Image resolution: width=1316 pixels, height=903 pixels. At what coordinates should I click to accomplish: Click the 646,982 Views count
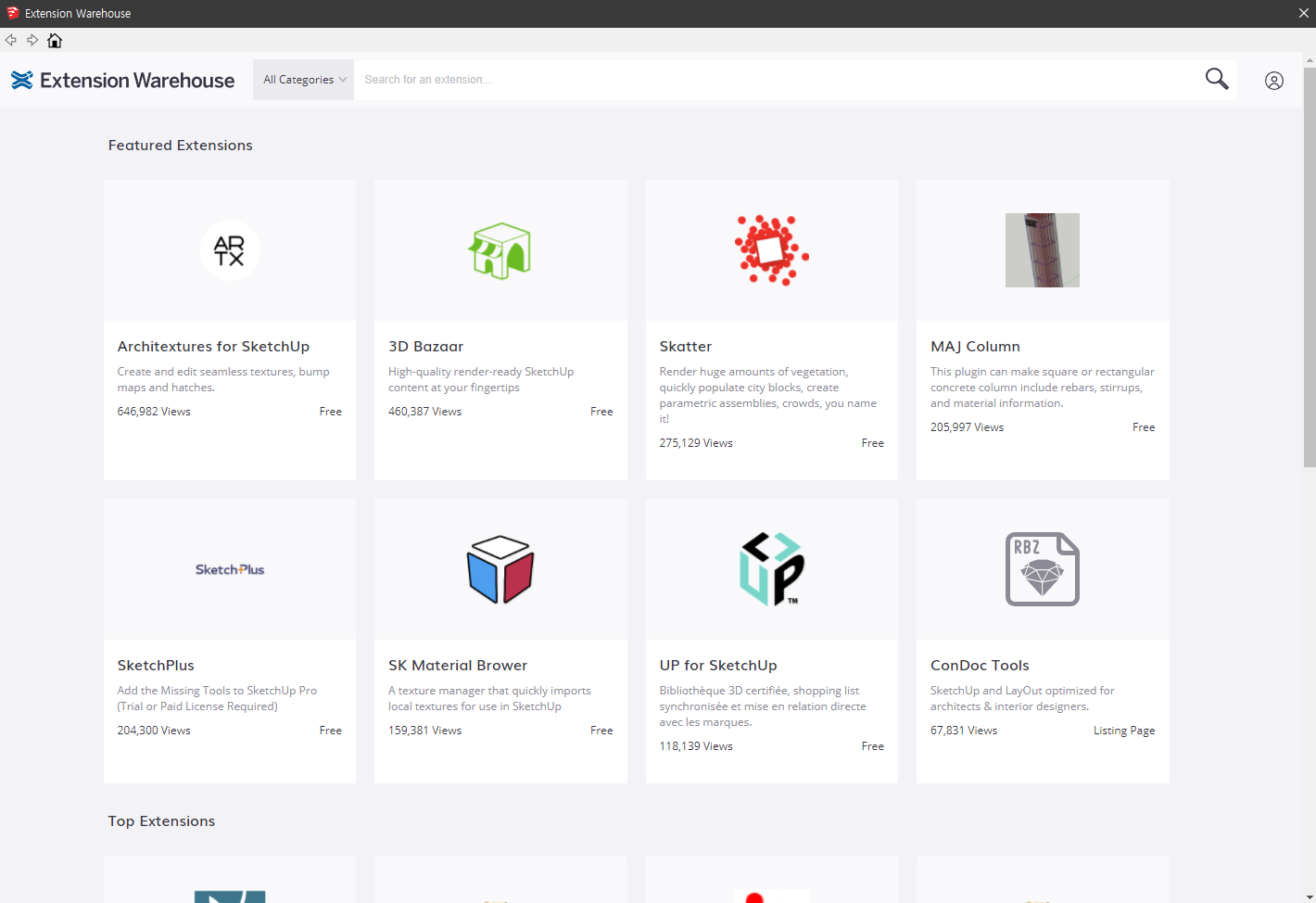tap(154, 412)
